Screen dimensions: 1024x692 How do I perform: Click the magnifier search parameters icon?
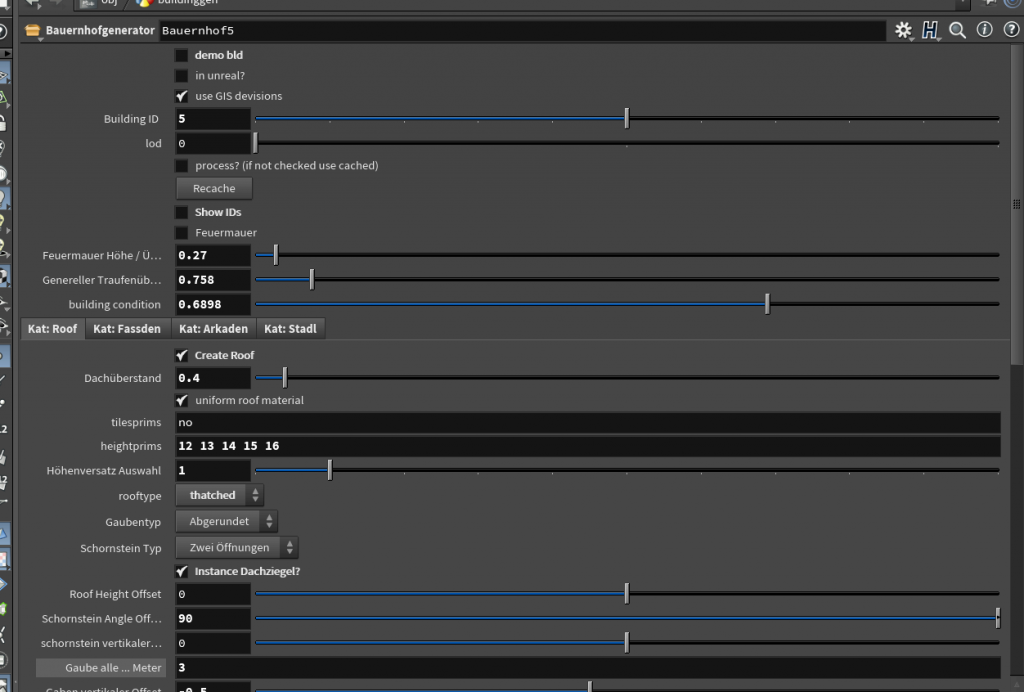point(958,31)
